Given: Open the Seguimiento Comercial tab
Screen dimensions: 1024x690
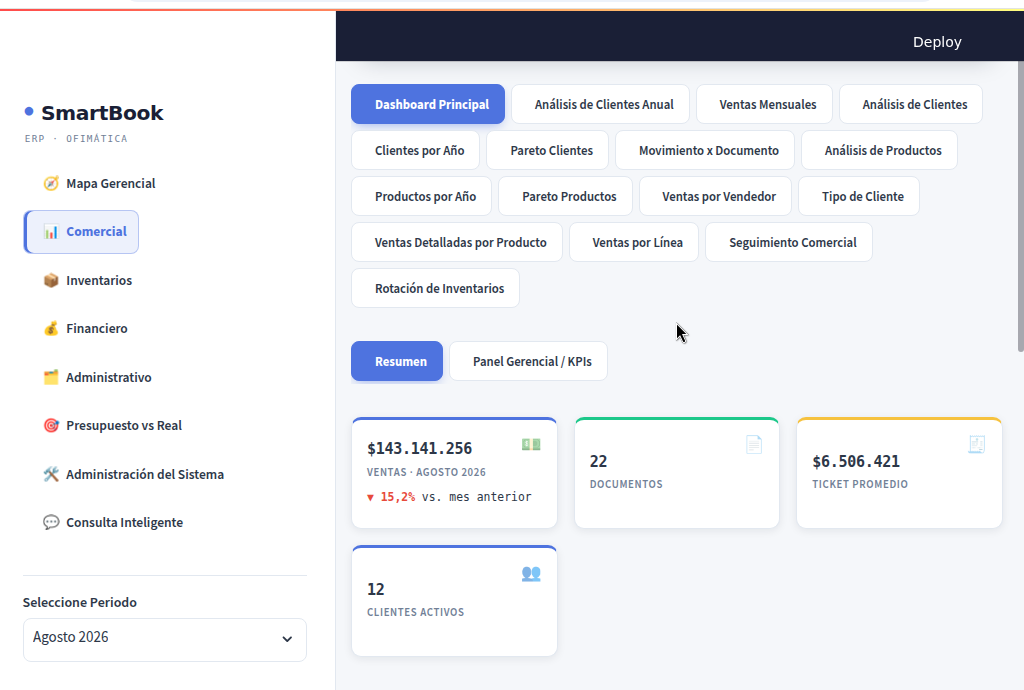Looking at the screenshot, I should (789, 242).
